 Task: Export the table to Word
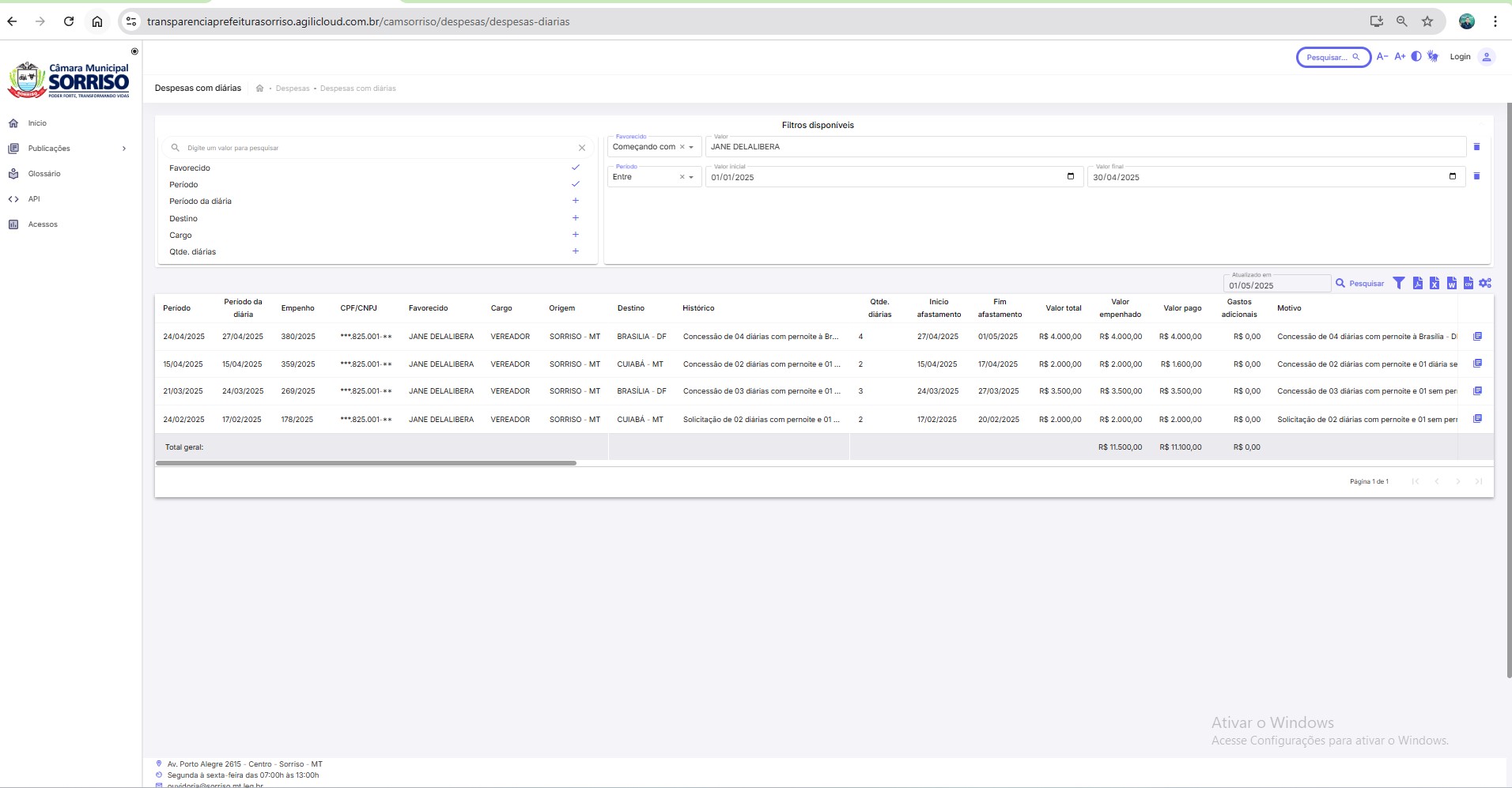pos(1451,283)
